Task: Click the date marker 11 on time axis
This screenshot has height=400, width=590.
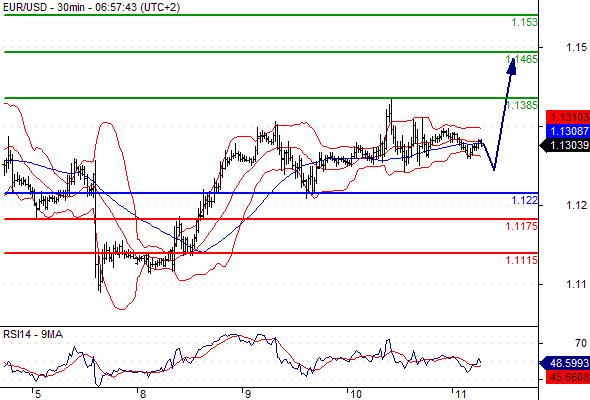Action: pos(461,394)
